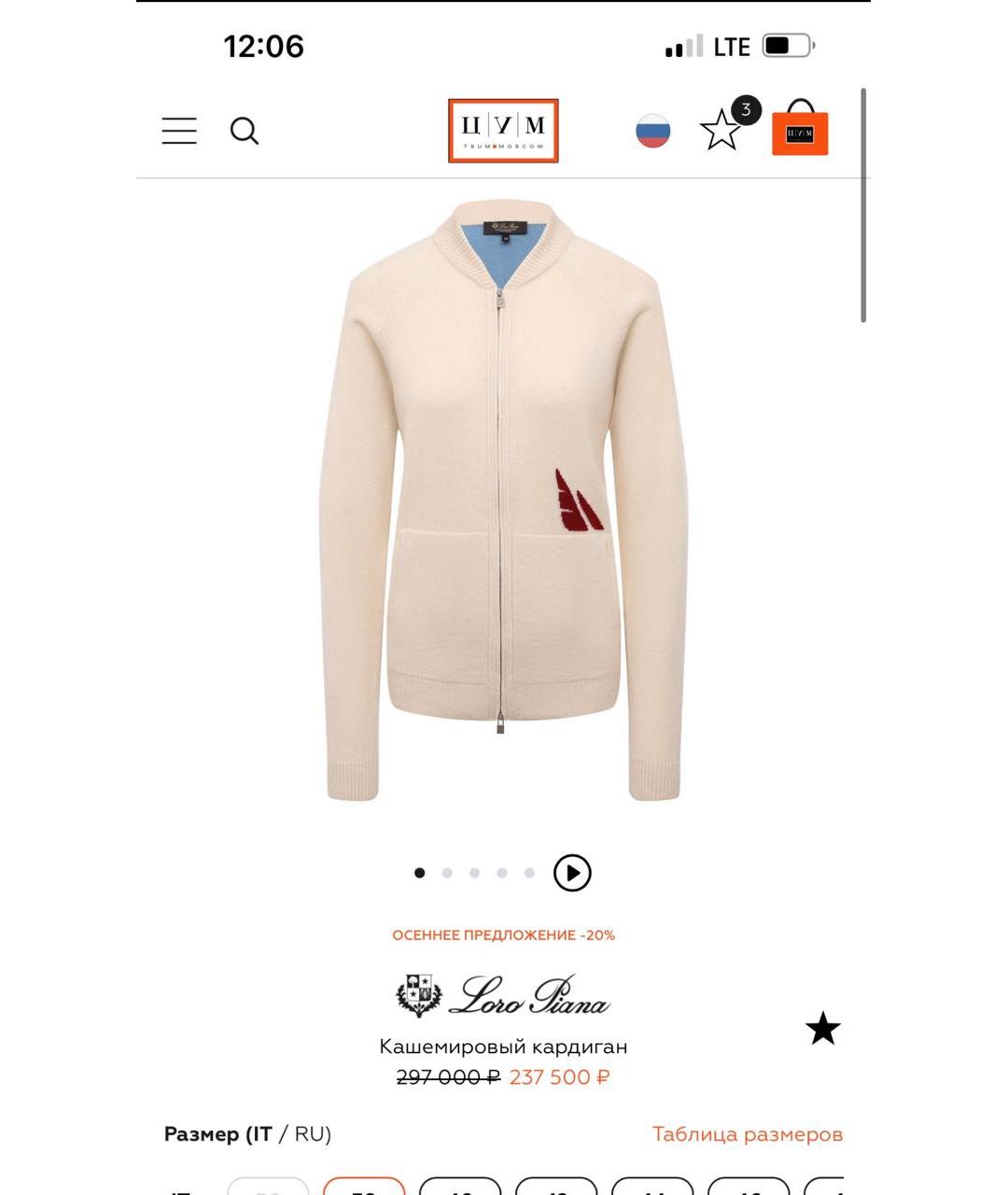
Task: Open the Russian flag region selector
Action: pyautogui.click(x=653, y=131)
